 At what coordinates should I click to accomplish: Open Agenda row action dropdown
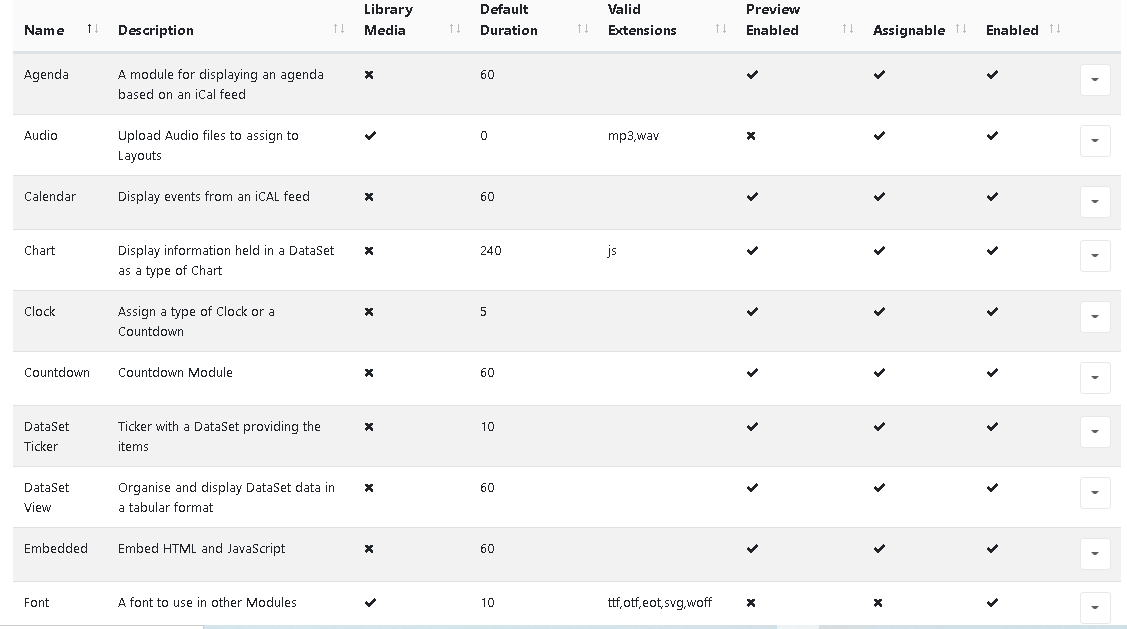point(1095,80)
